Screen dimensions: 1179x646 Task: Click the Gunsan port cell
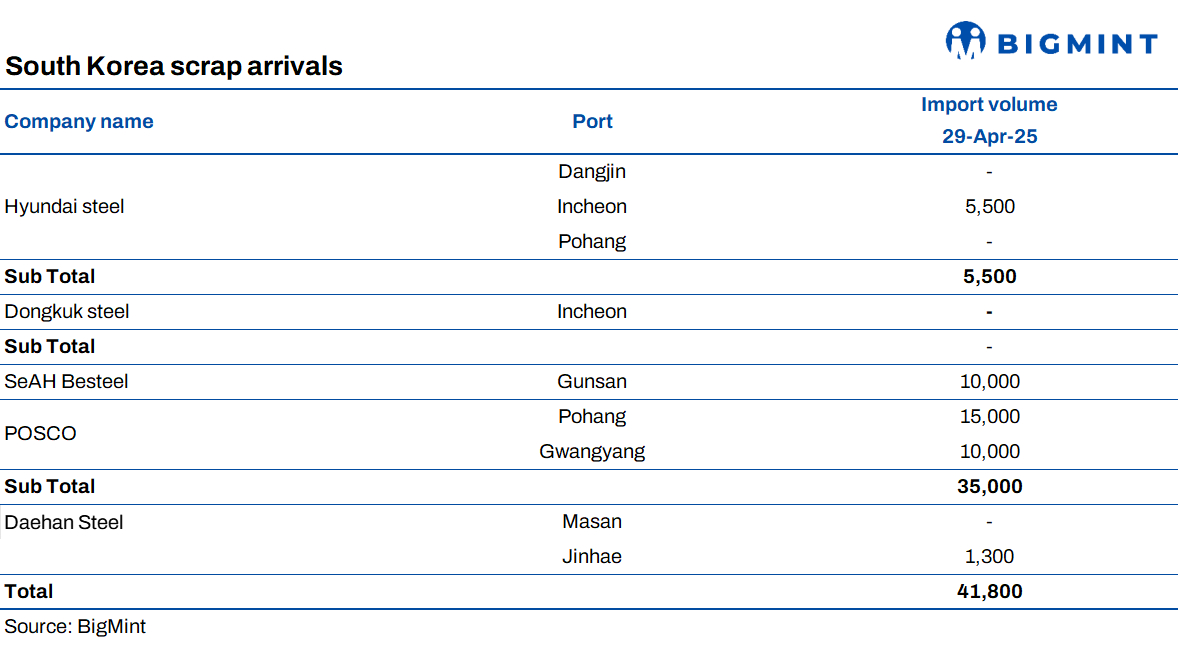coord(592,382)
